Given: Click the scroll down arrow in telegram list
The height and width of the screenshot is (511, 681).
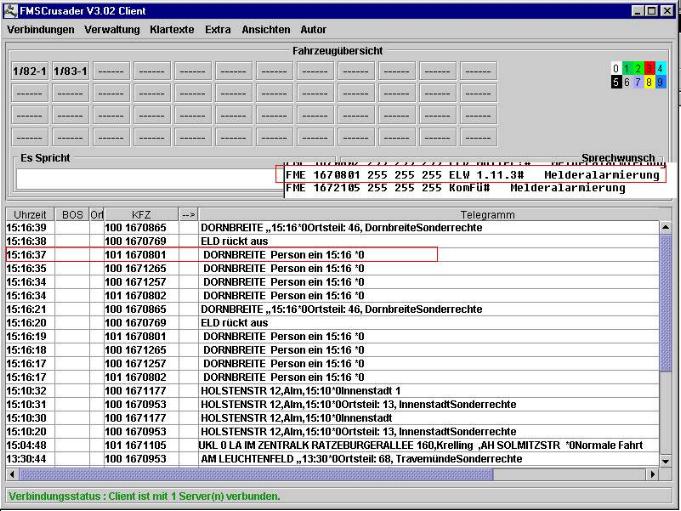Looking at the screenshot, I should click(x=665, y=459).
